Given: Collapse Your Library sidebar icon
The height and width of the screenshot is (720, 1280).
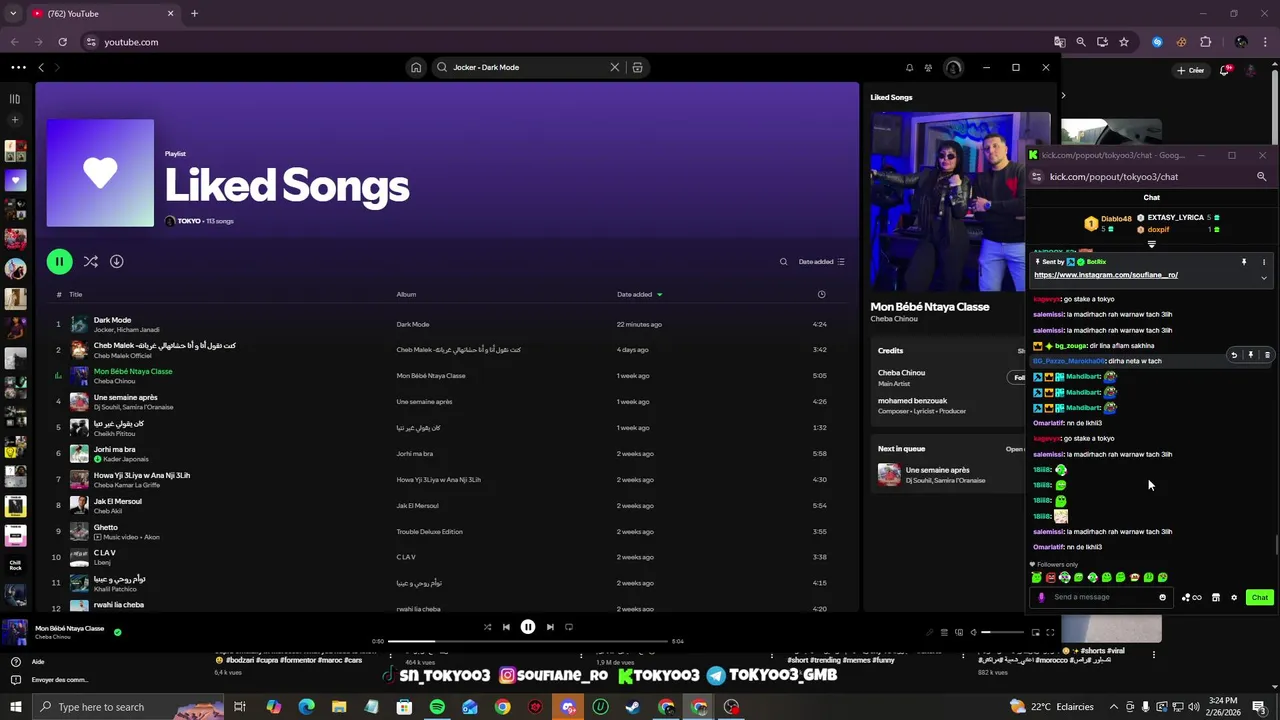Looking at the screenshot, I should (x=15, y=98).
